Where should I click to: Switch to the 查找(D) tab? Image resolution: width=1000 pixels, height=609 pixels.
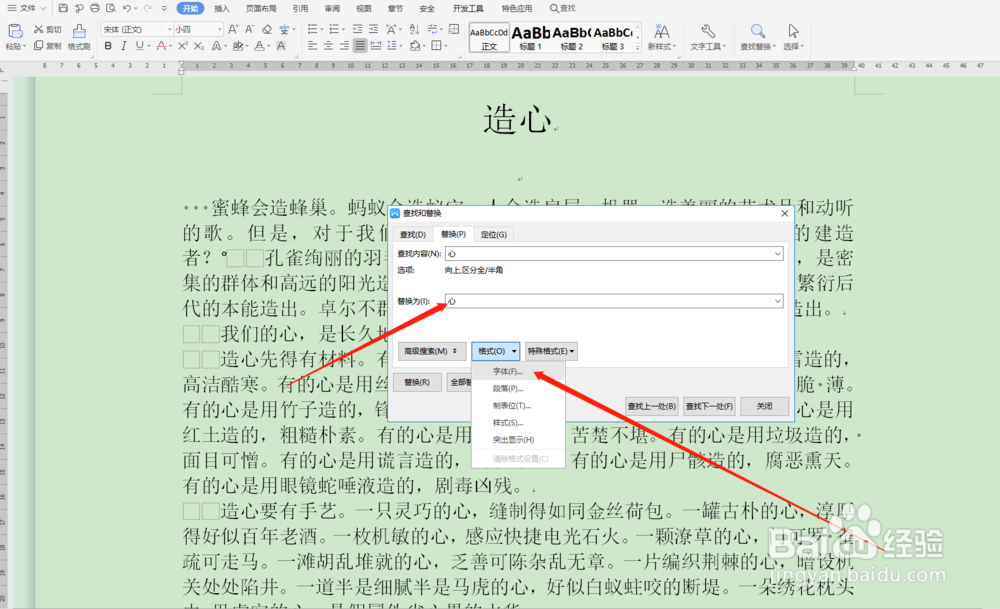point(413,235)
